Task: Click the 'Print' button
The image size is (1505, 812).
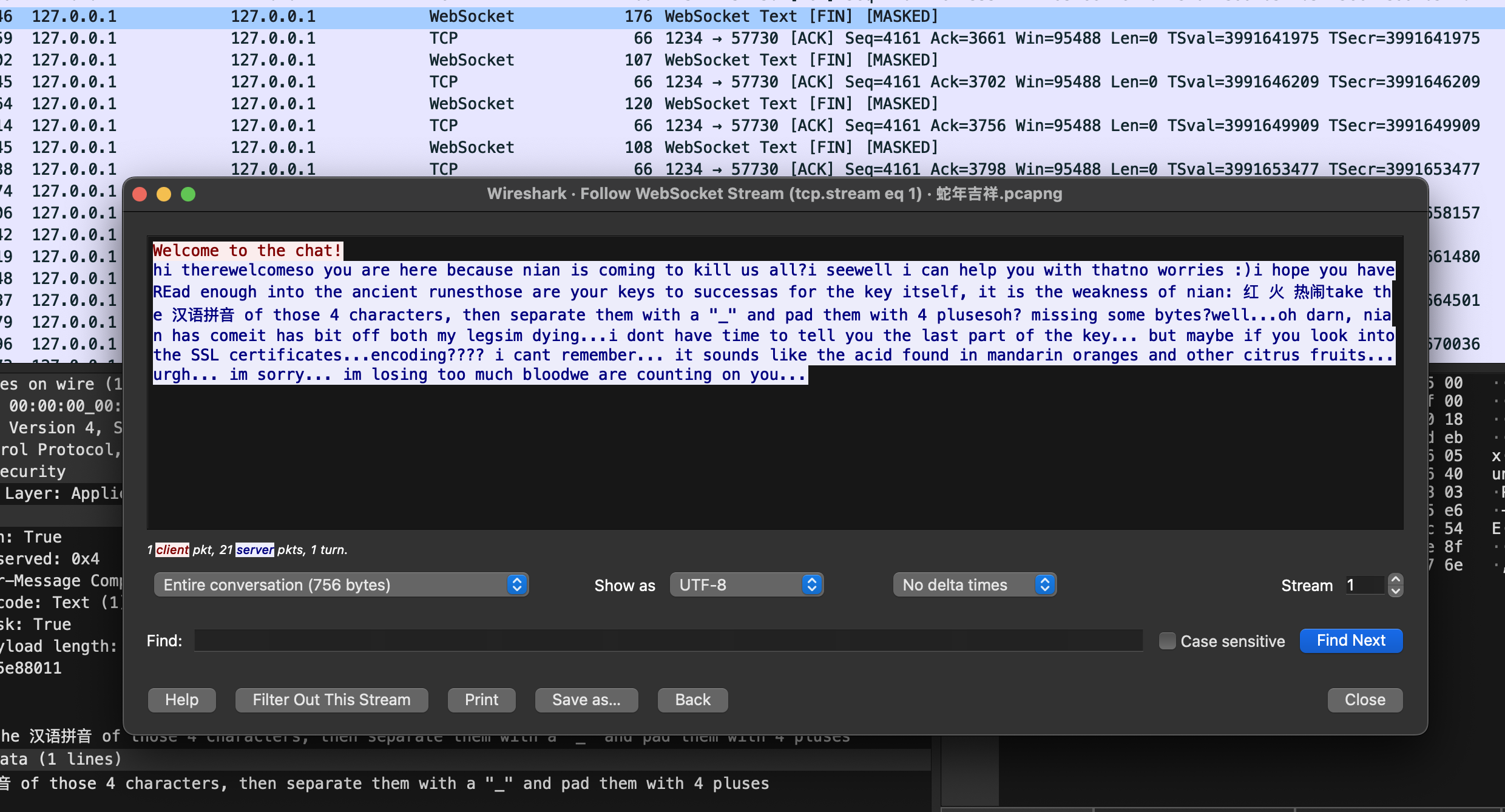Action: click(481, 698)
